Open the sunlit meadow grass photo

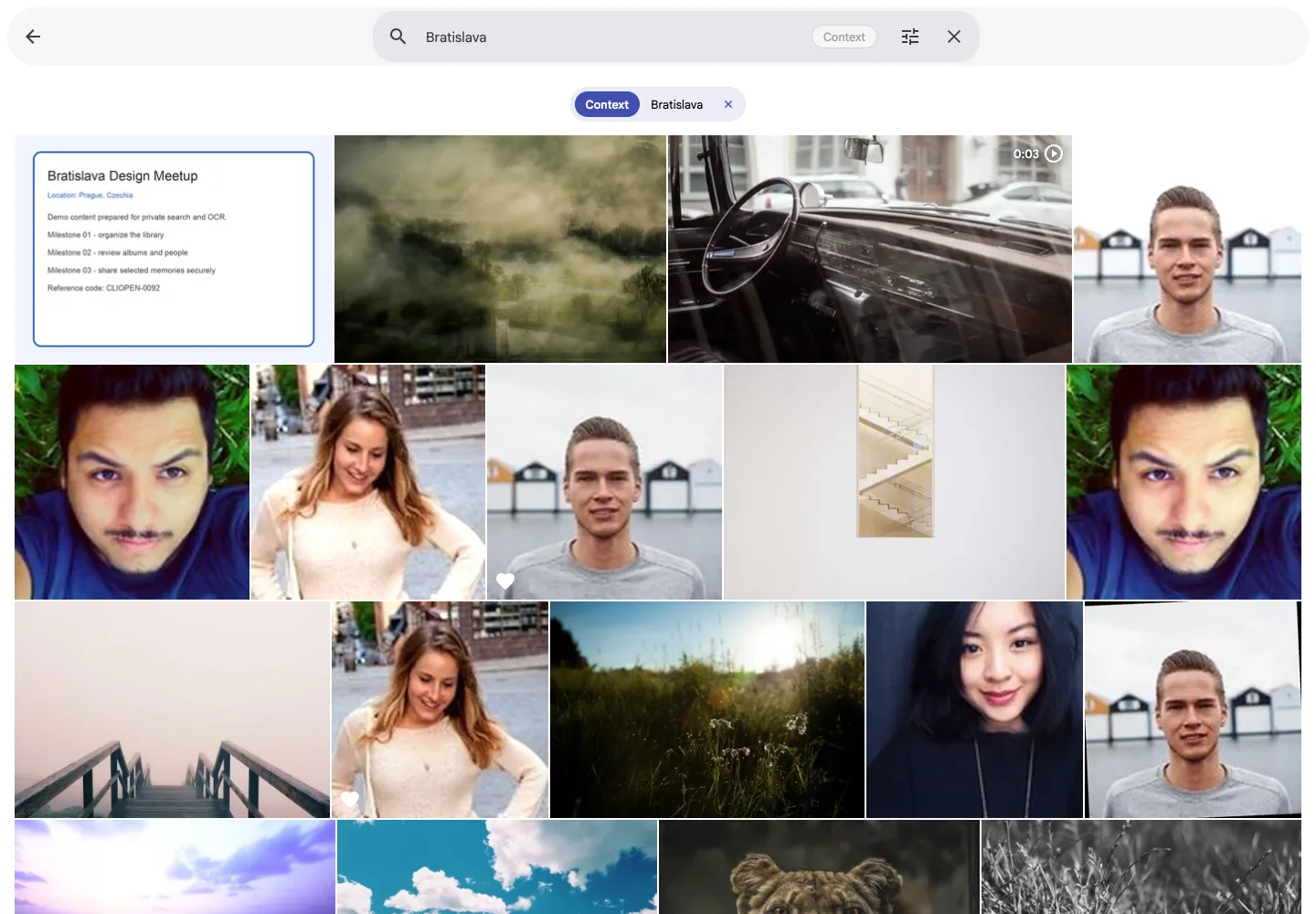coord(707,709)
